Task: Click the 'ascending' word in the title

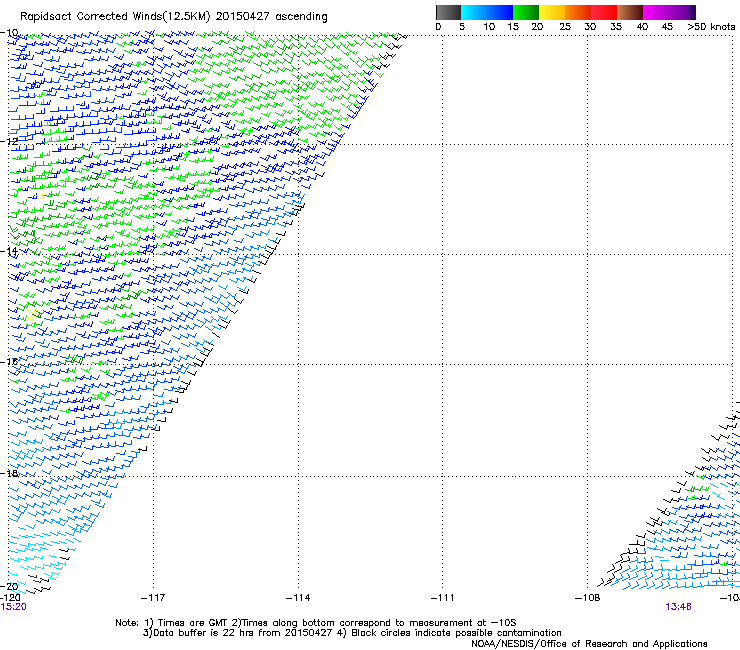Action: click(301, 17)
